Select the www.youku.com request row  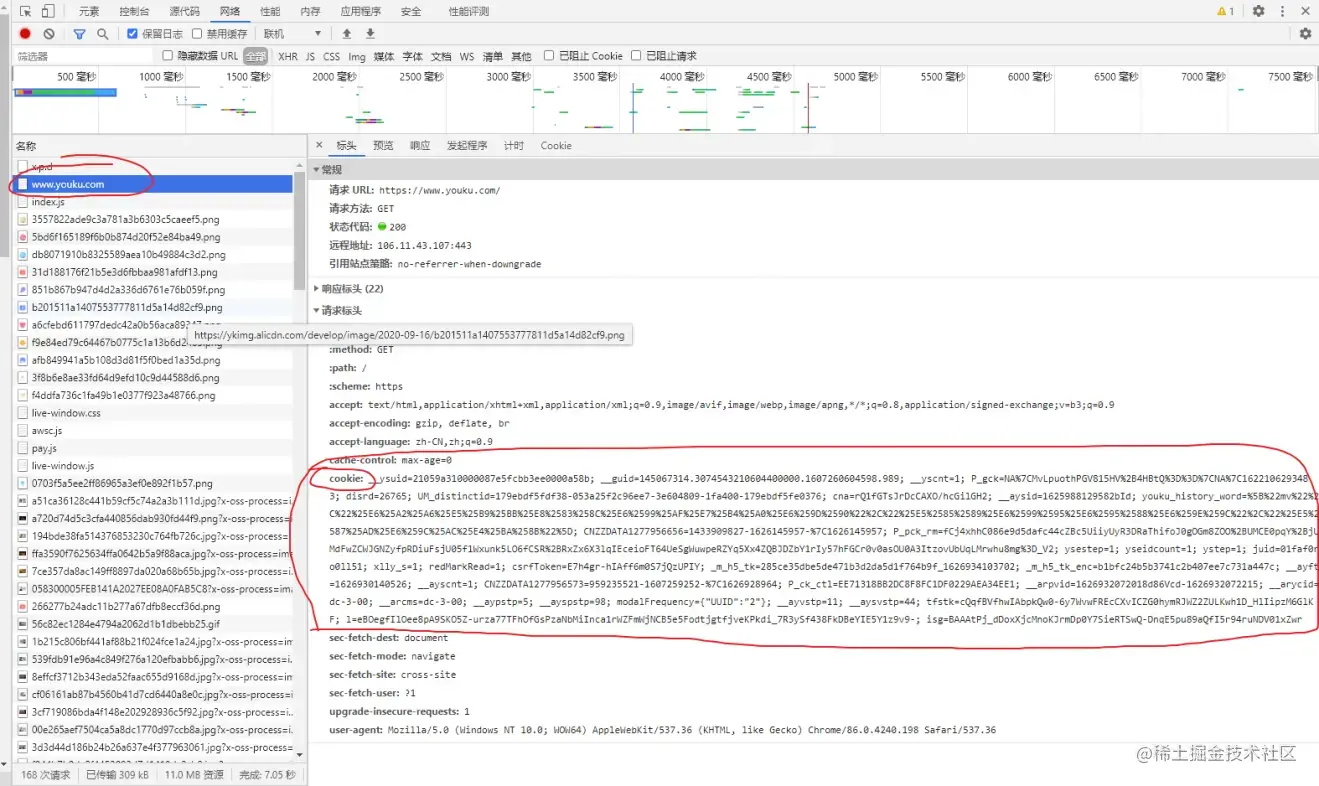(x=152, y=184)
